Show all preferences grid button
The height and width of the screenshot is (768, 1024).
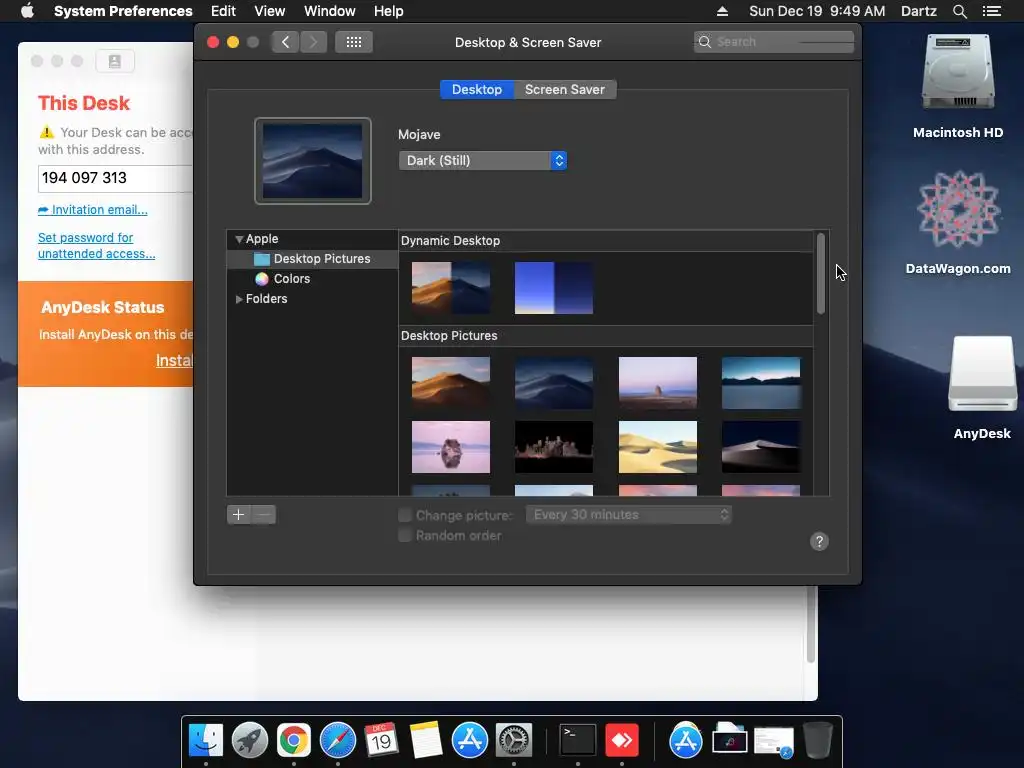(x=353, y=42)
